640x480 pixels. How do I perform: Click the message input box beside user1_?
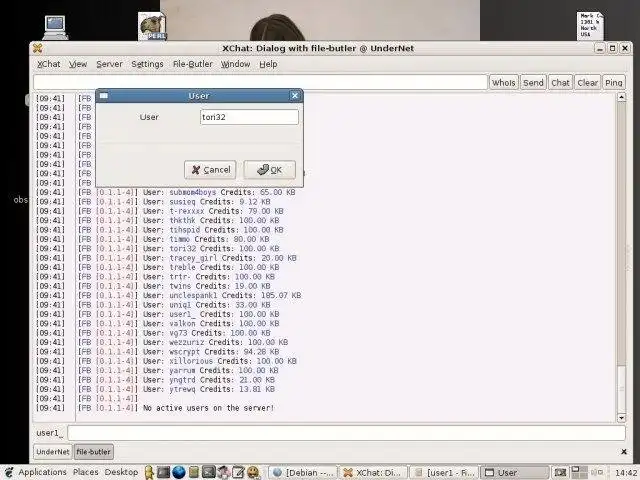pyautogui.click(x=346, y=433)
